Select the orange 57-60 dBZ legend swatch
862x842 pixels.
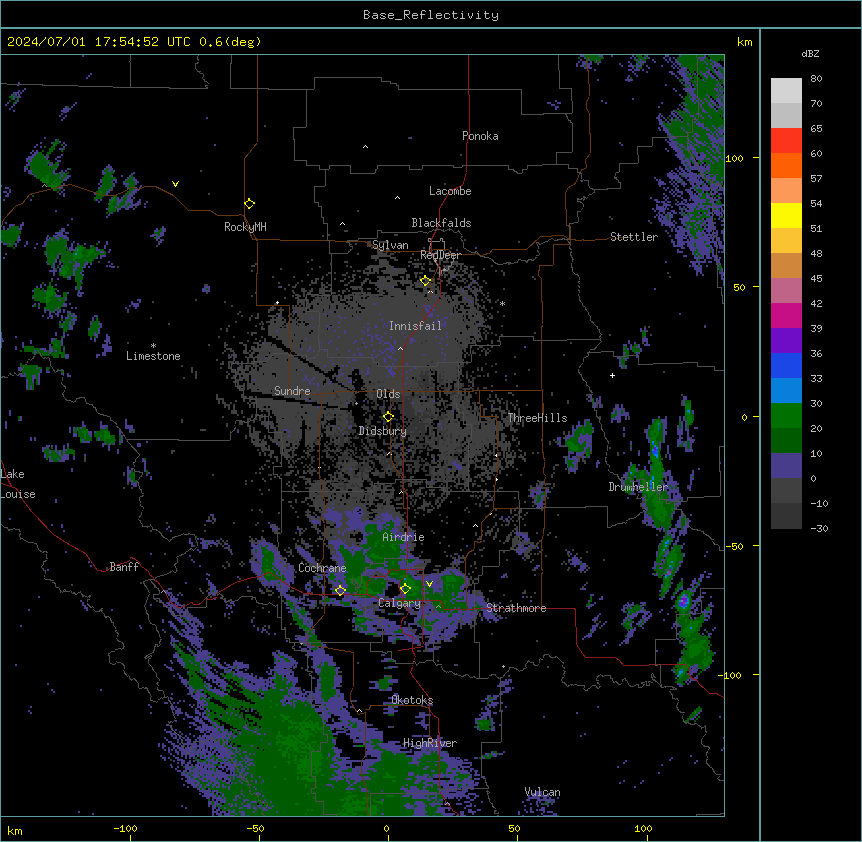pos(786,165)
